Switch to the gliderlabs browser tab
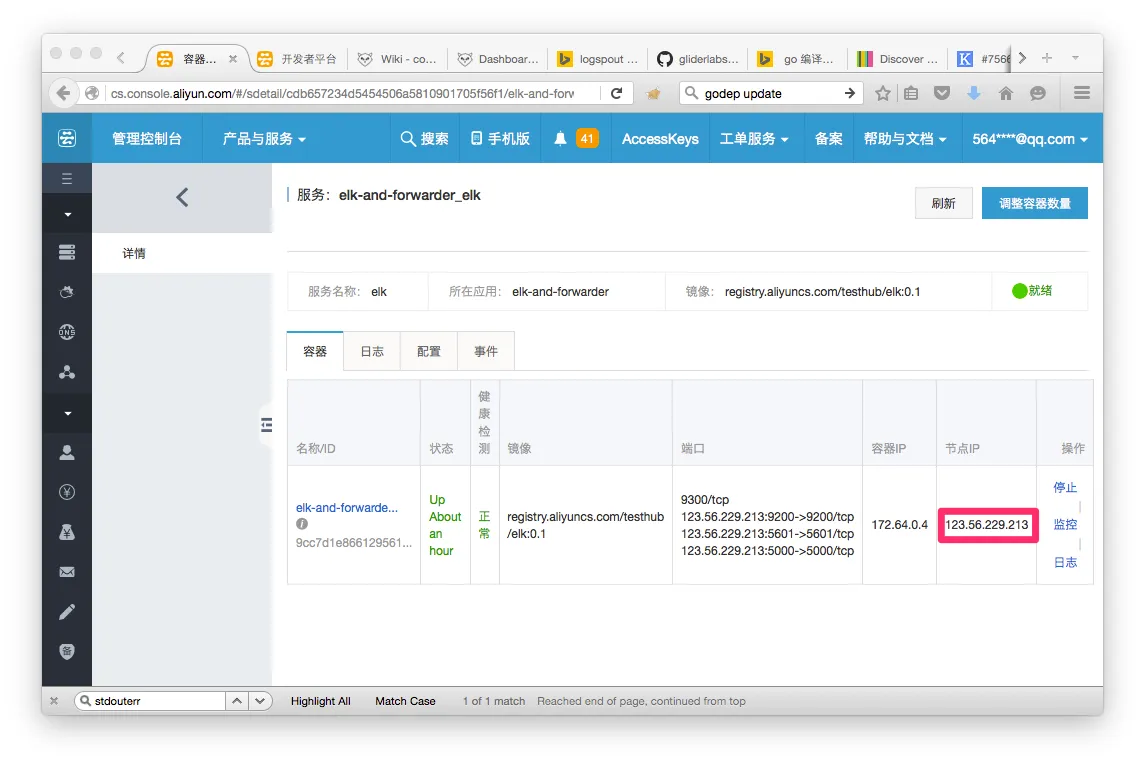 pyautogui.click(x=698, y=59)
